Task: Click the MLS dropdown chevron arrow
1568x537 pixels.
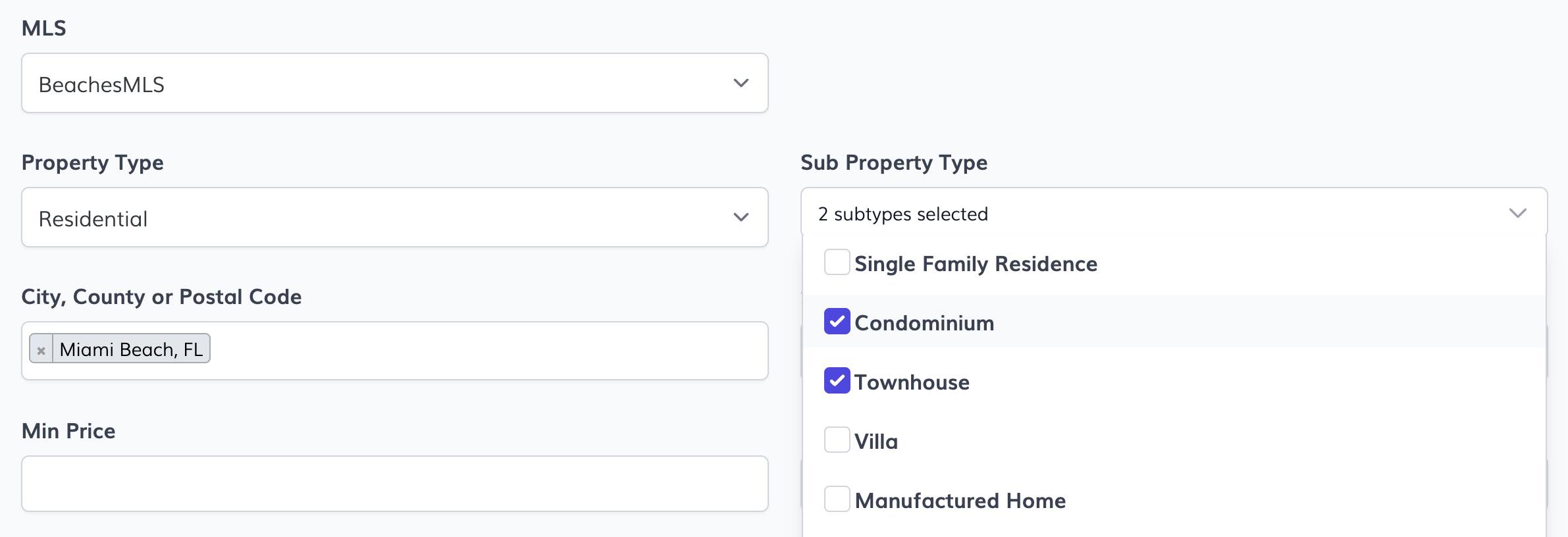Action: pos(741,84)
